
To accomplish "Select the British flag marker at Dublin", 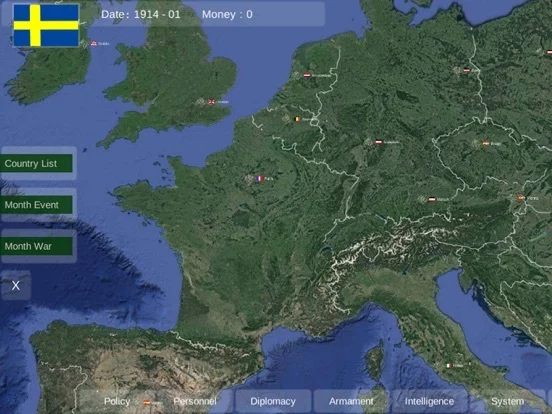I will click(94, 44).
